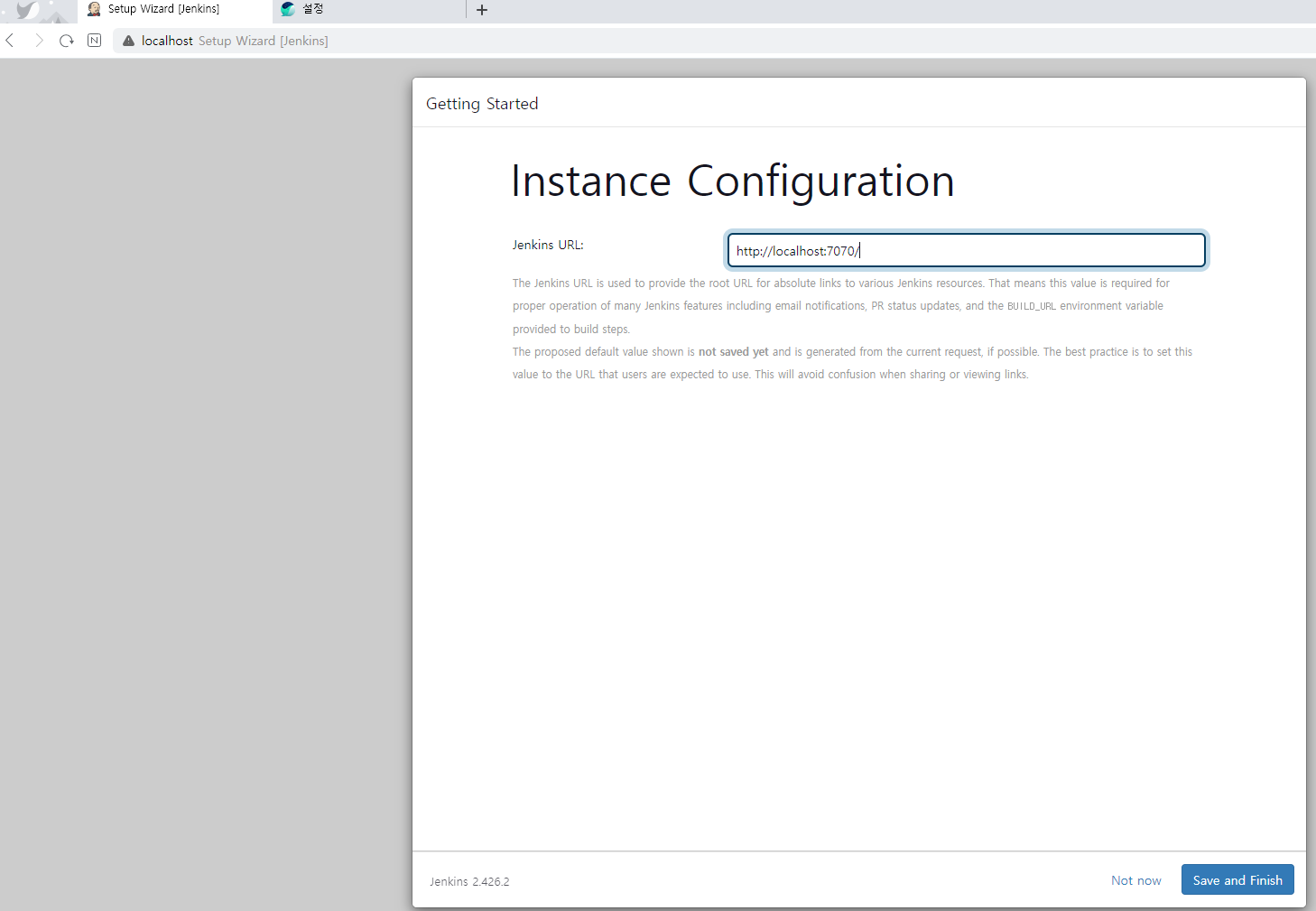Reload the Jenkins setup page

click(x=67, y=41)
